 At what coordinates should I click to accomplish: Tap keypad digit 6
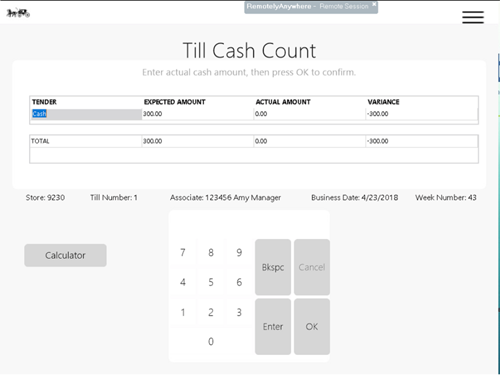(239, 282)
